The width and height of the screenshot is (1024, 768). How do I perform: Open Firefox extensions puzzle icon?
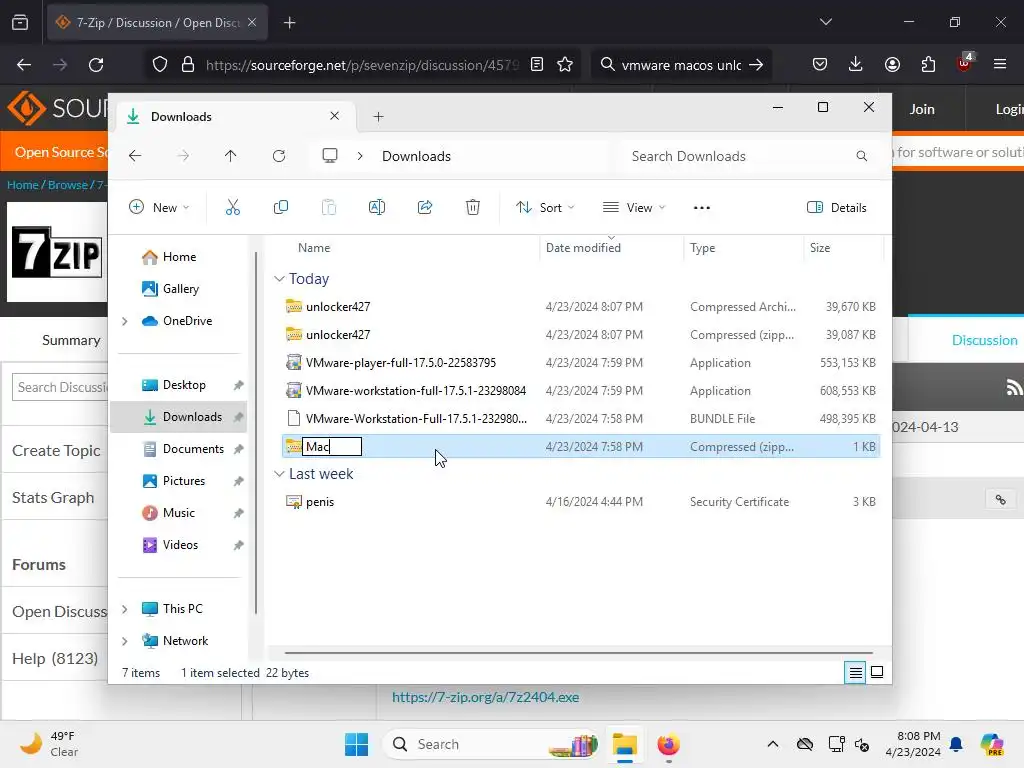coord(928,65)
